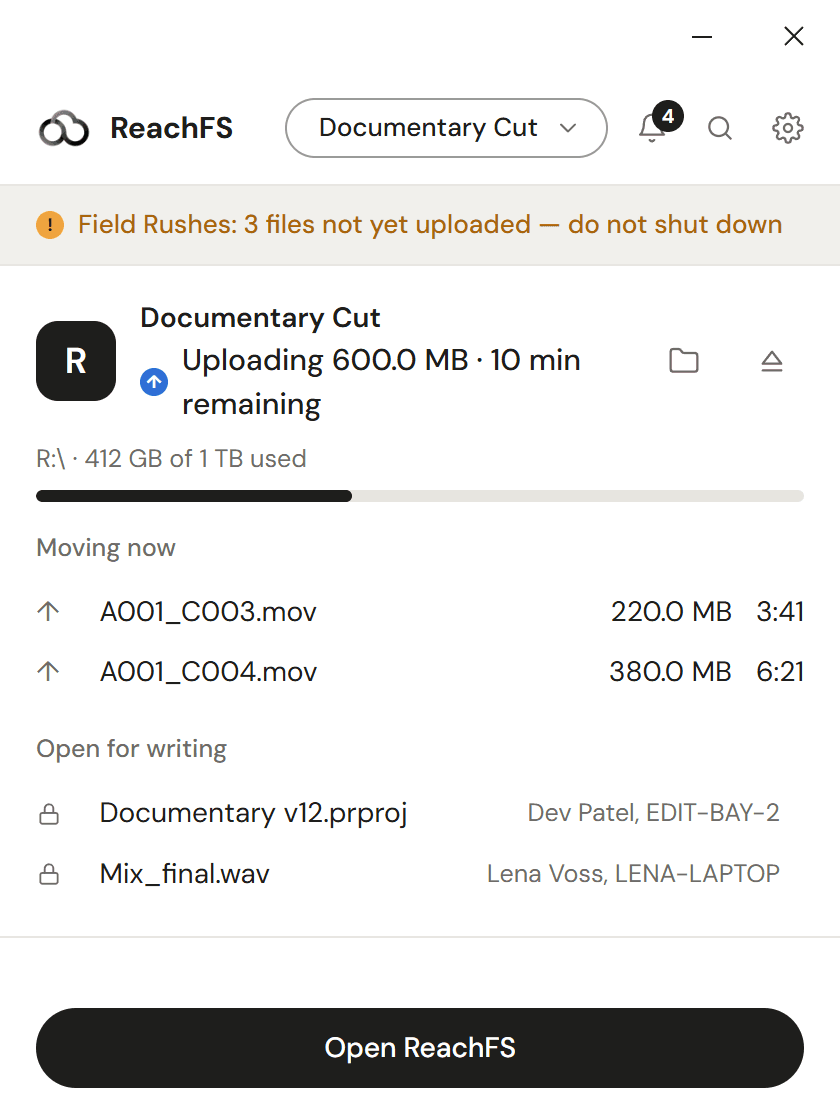Click the ReachFS cloud logo
Image resolution: width=840 pixels, height=1120 pixels.
coord(64,129)
